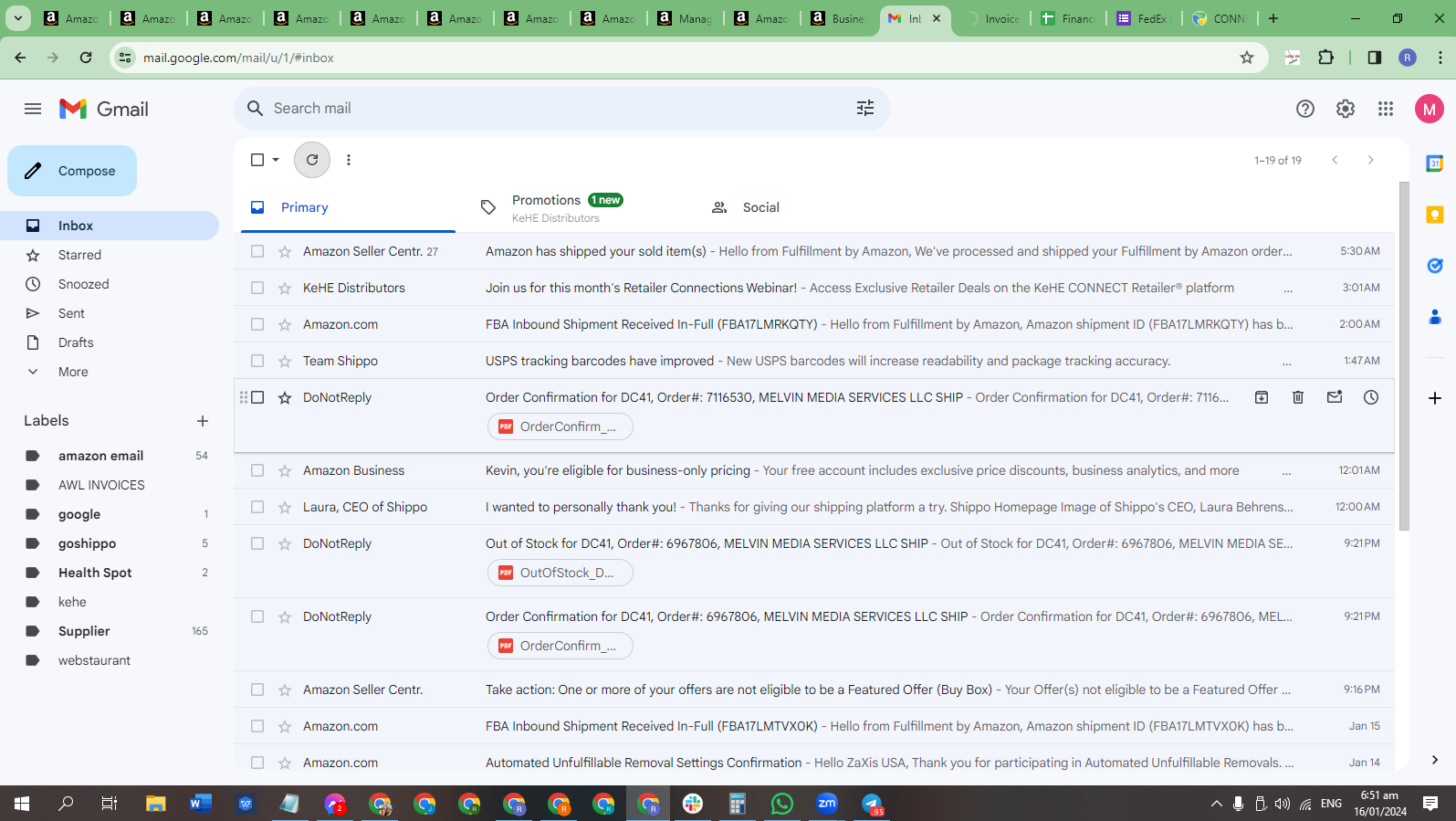Image resolution: width=1456 pixels, height=821 pixels.
Task: Go to the older emails page arrow
Action: (1370, 160)
